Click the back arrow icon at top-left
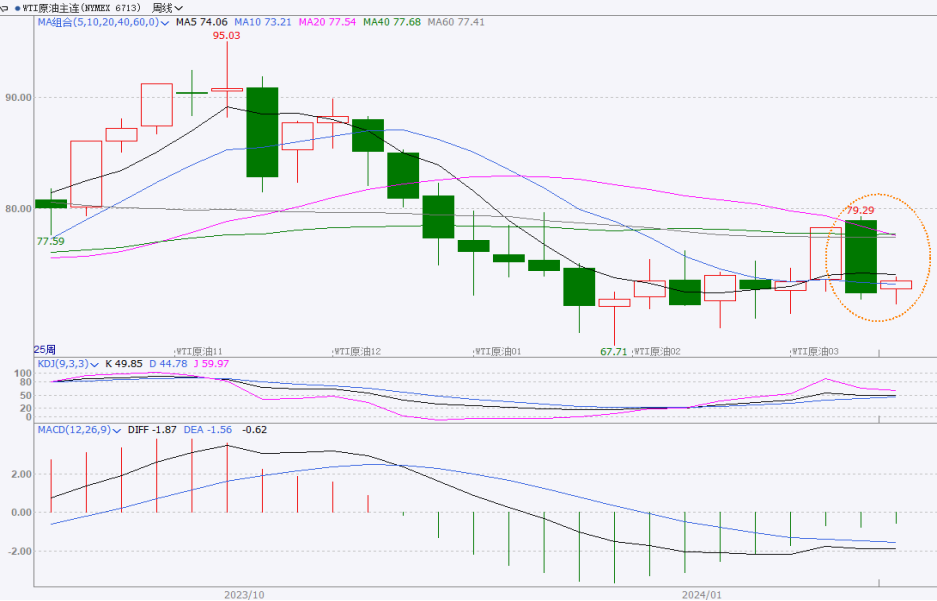This screenshot has width=937, height=601. (x=5, y=7)
